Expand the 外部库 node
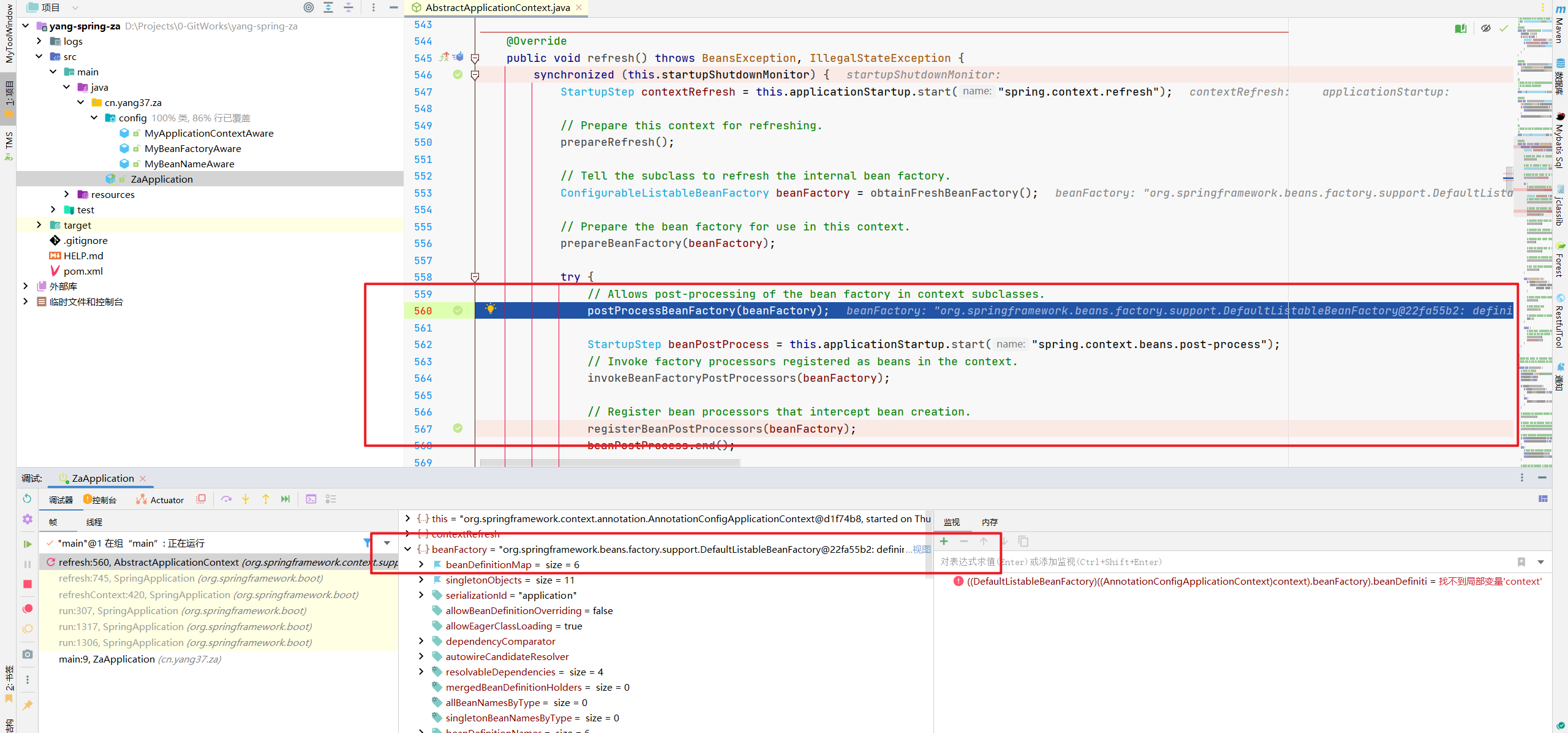Viewport: 1568px width, 733px height. pyautogui.click(x=26, y=286)
